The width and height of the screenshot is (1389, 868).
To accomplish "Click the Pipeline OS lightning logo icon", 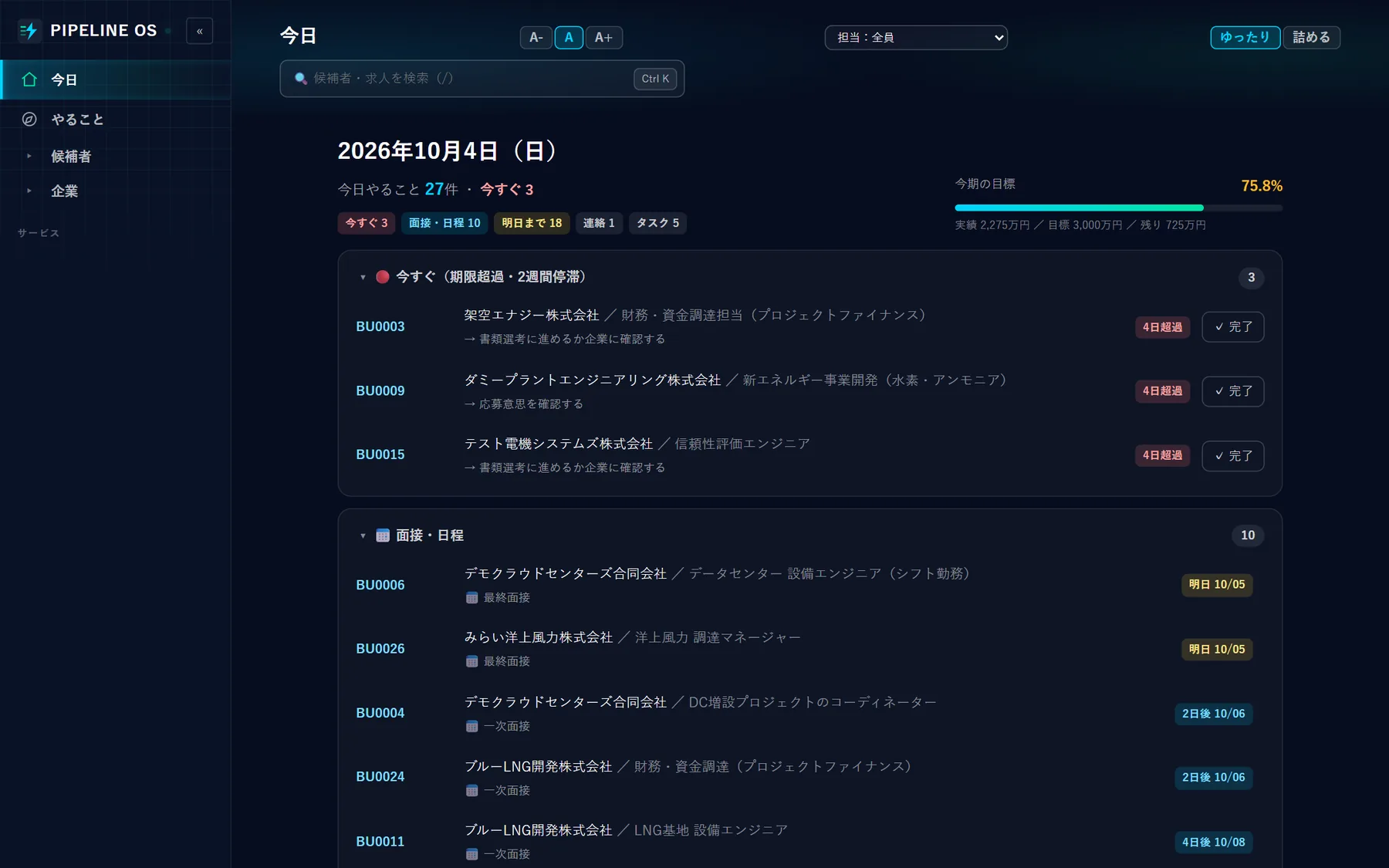I will (29, 31).
